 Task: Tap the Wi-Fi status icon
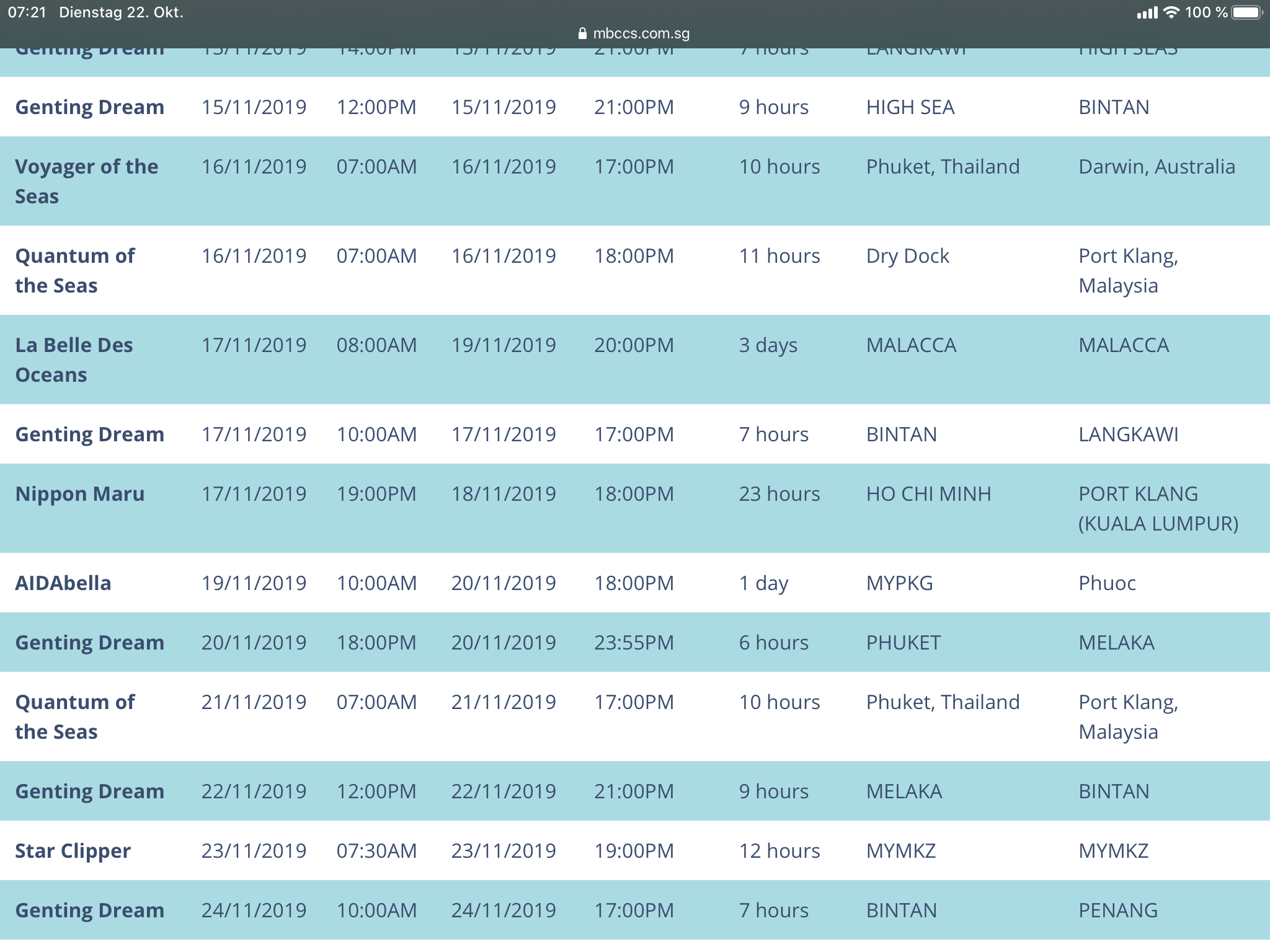[x=1171, y=12]
